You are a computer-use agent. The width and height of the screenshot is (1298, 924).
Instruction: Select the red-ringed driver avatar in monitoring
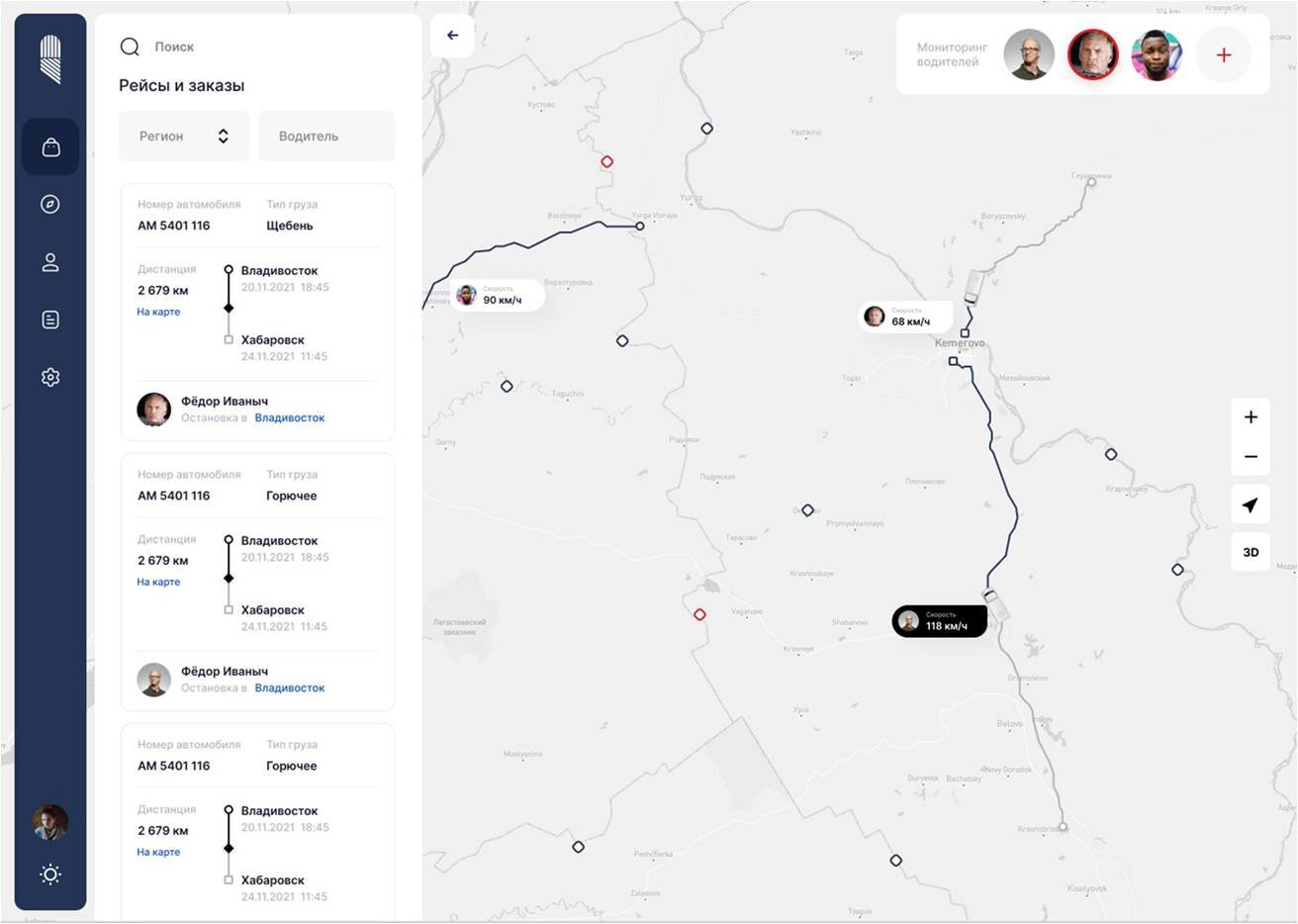(1093, 54)
